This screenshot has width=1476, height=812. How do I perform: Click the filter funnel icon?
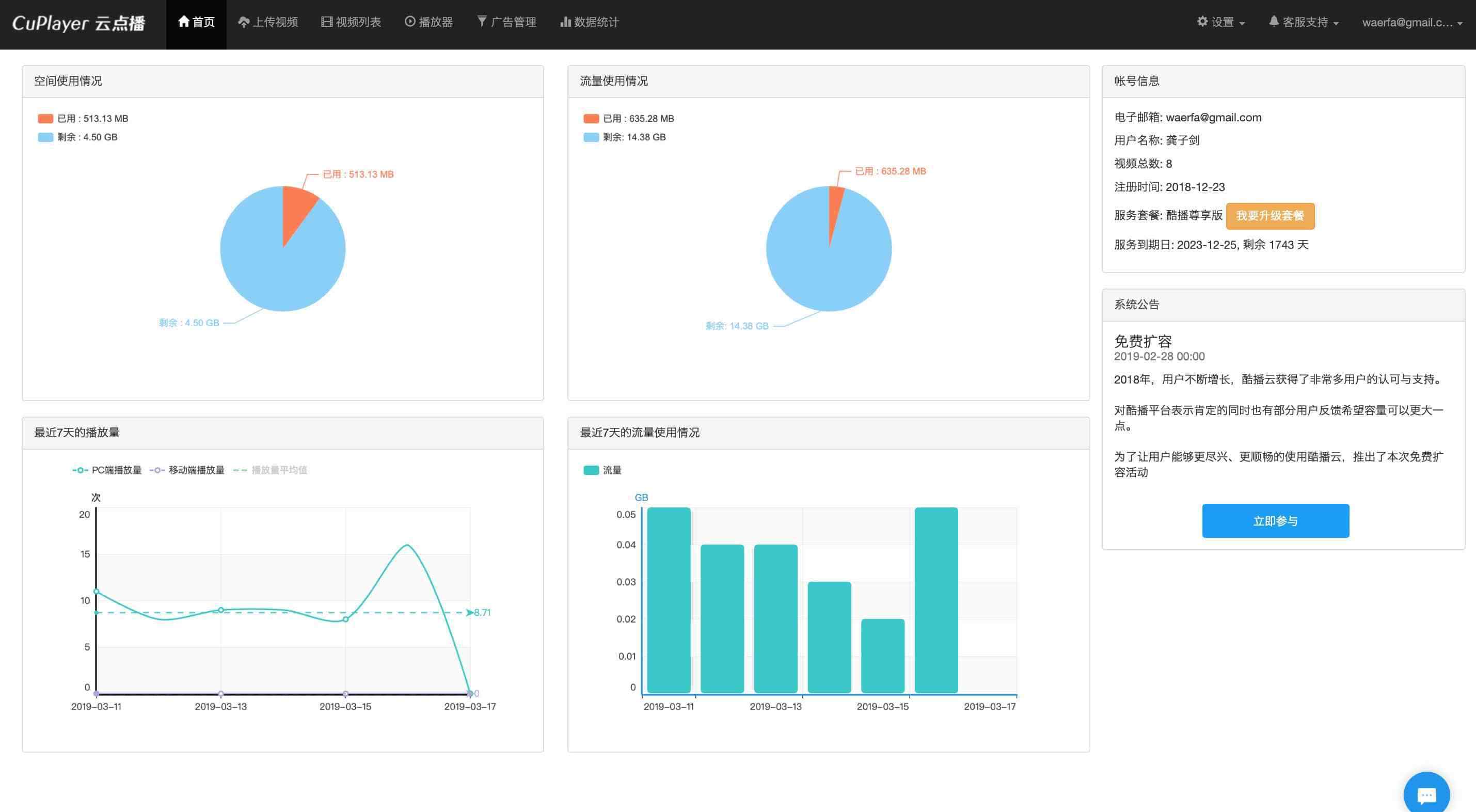pos(482,22)
